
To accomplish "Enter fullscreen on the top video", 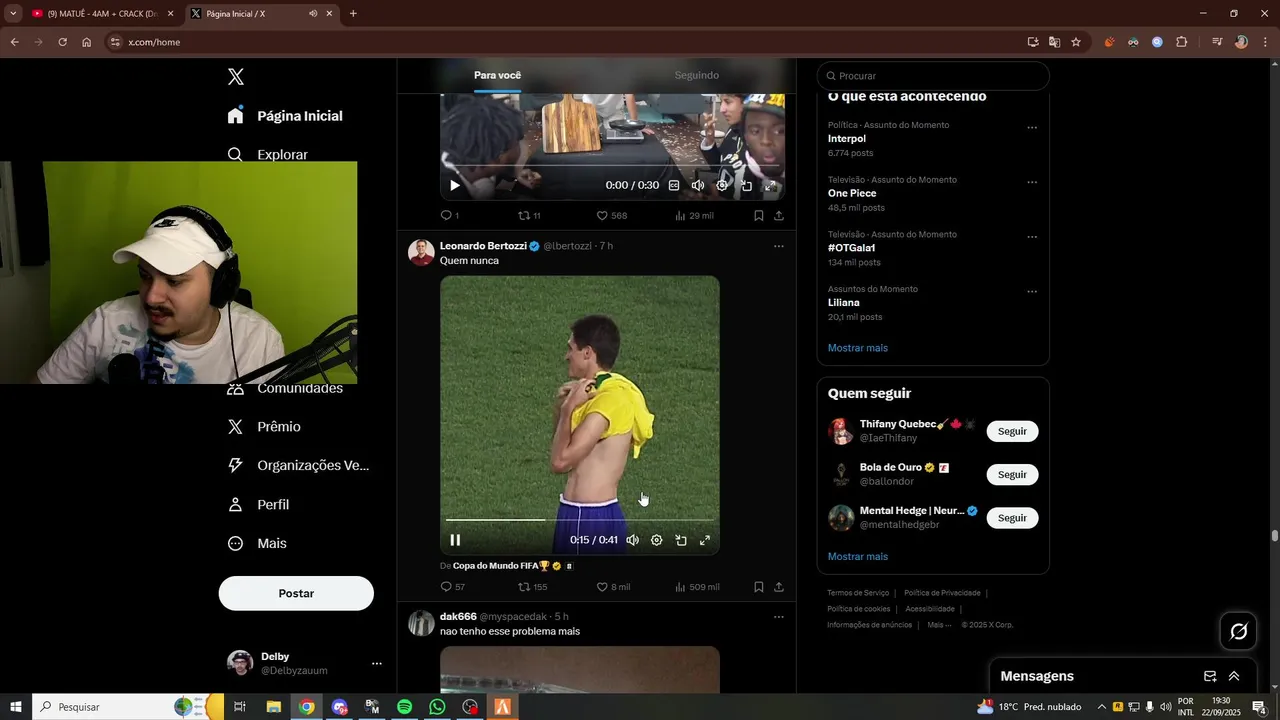I will click(x=770, y=185).
